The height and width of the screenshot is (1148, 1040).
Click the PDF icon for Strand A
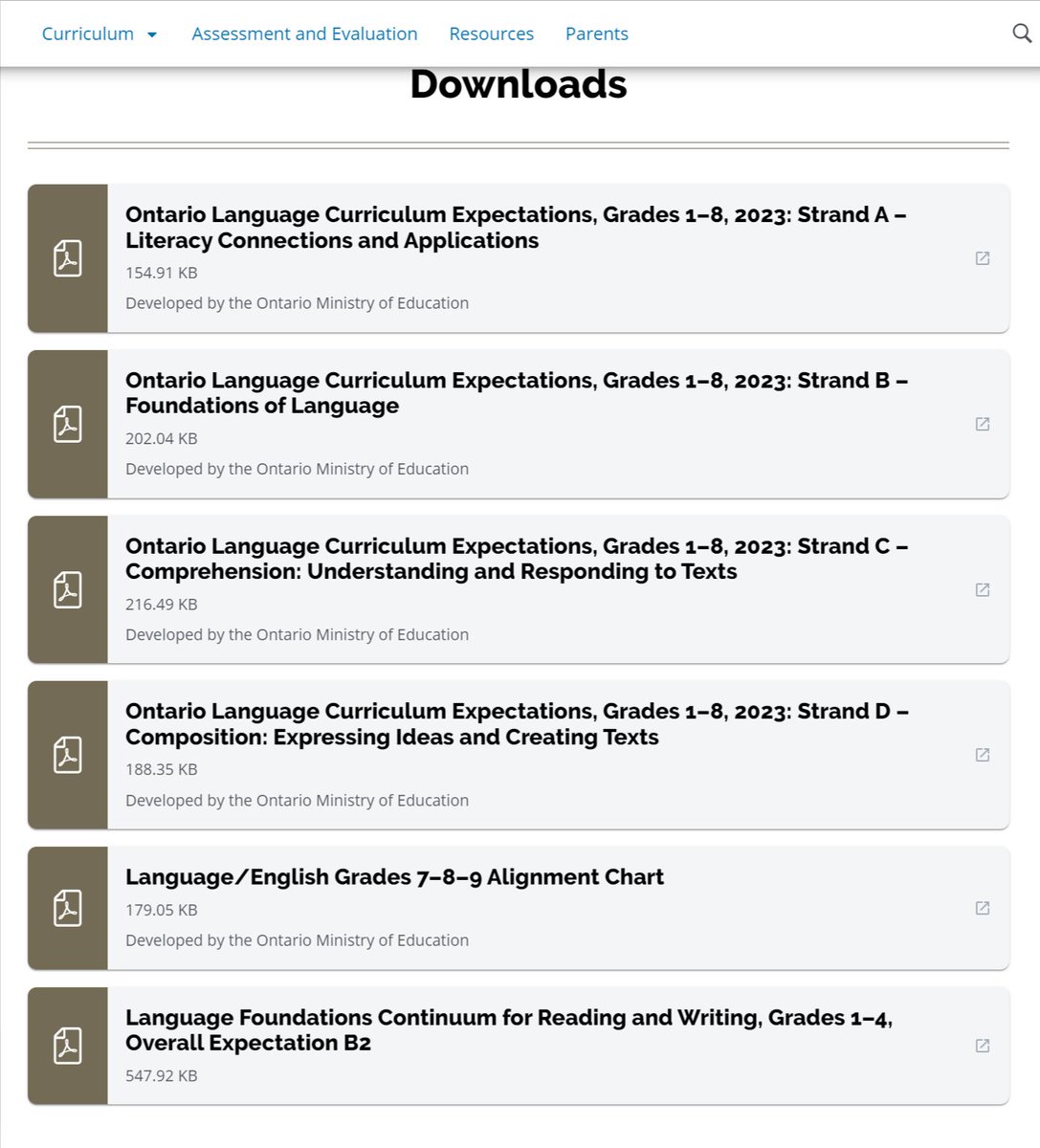coord(68,258)
